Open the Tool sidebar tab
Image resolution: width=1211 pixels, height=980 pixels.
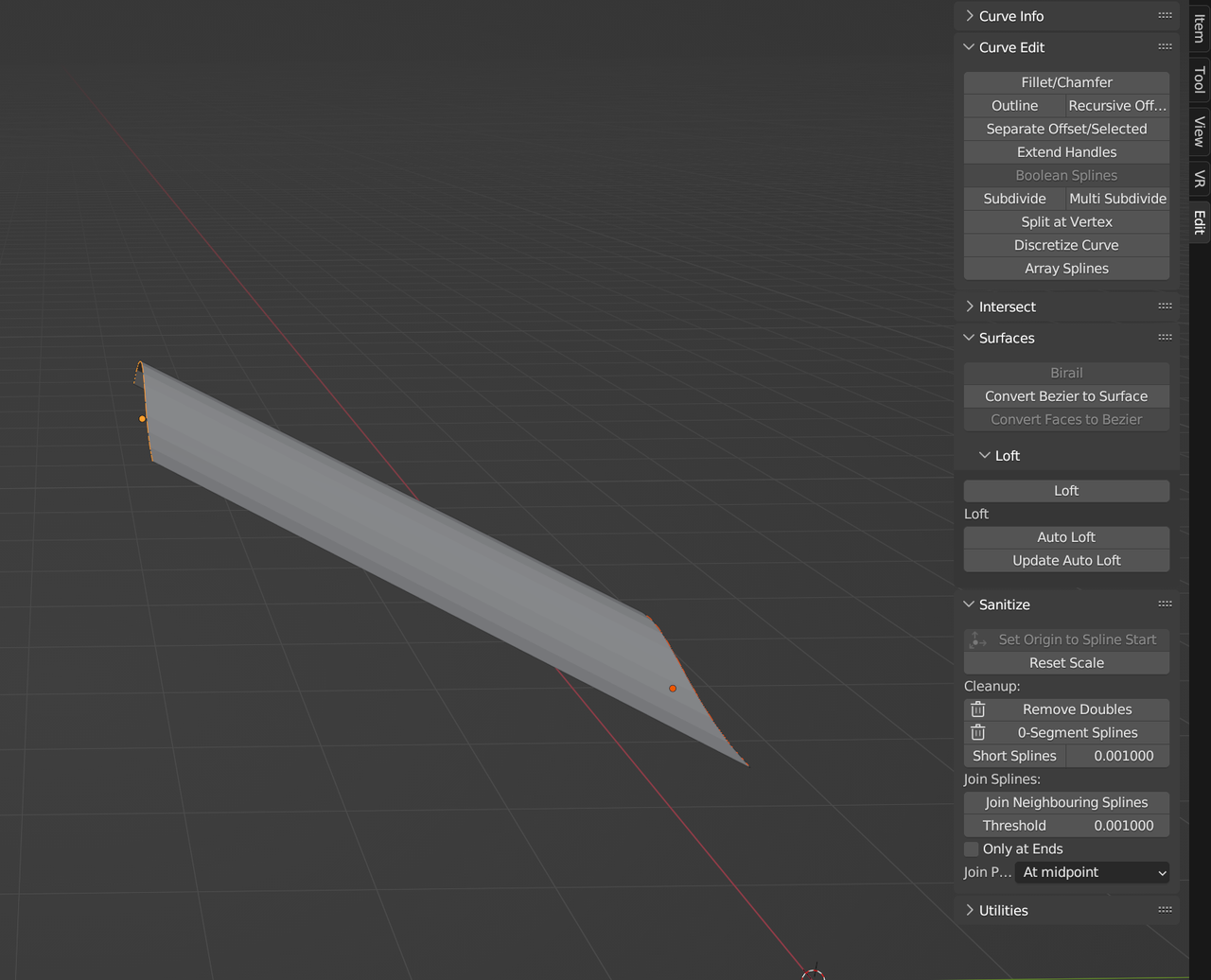(x=1200, y=79)
